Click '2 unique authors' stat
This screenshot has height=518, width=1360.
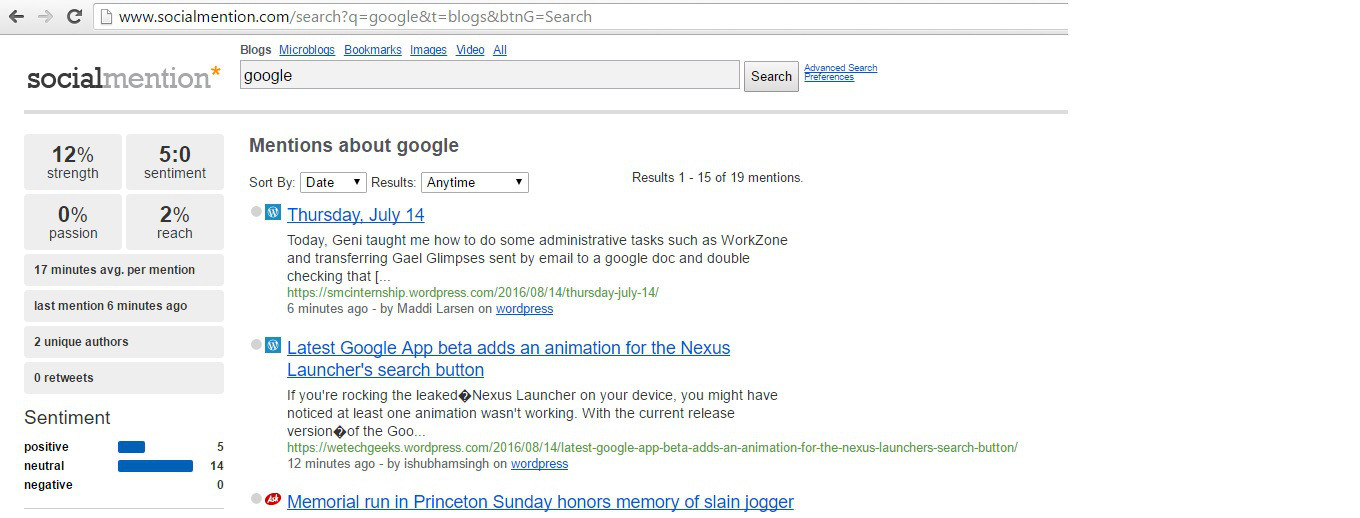click(x=124, y=342)
